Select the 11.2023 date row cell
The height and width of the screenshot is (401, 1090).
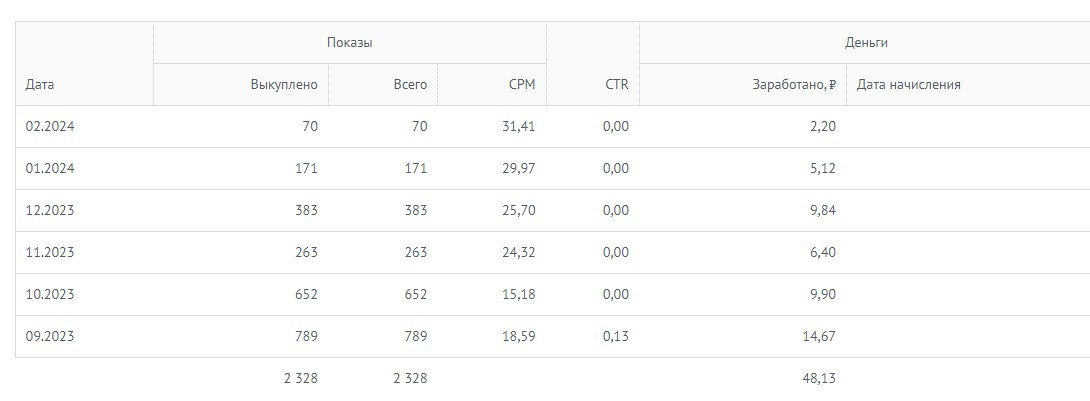(x=50, y=252)
